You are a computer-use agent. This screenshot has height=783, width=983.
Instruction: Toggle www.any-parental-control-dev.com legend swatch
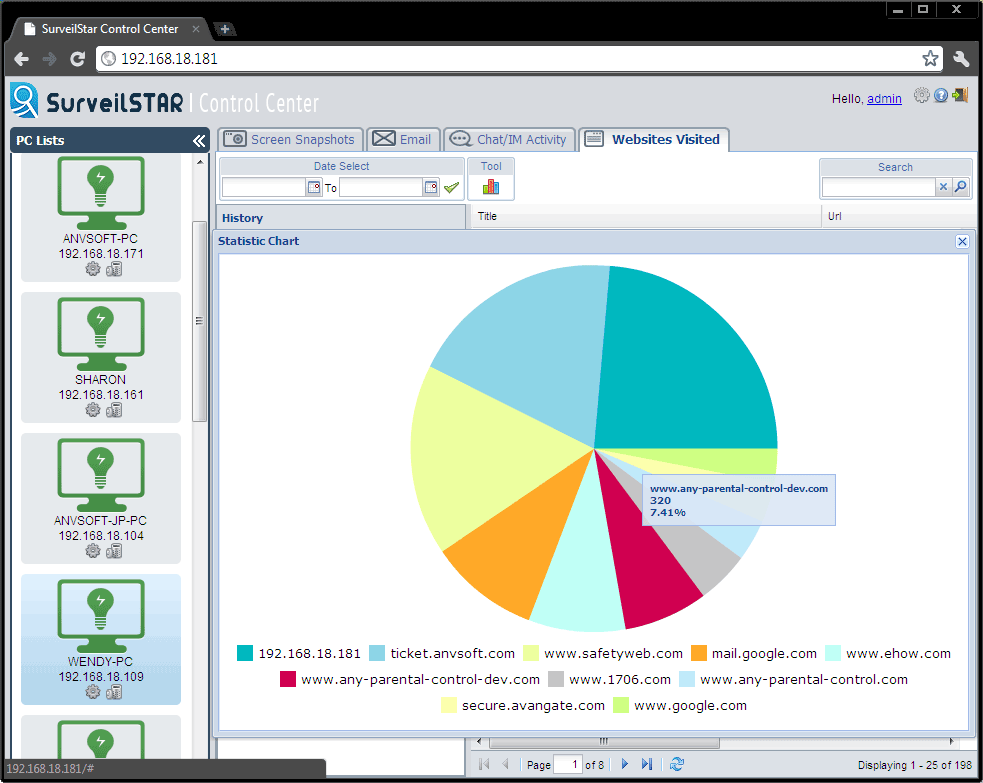[x=288, y=680]
